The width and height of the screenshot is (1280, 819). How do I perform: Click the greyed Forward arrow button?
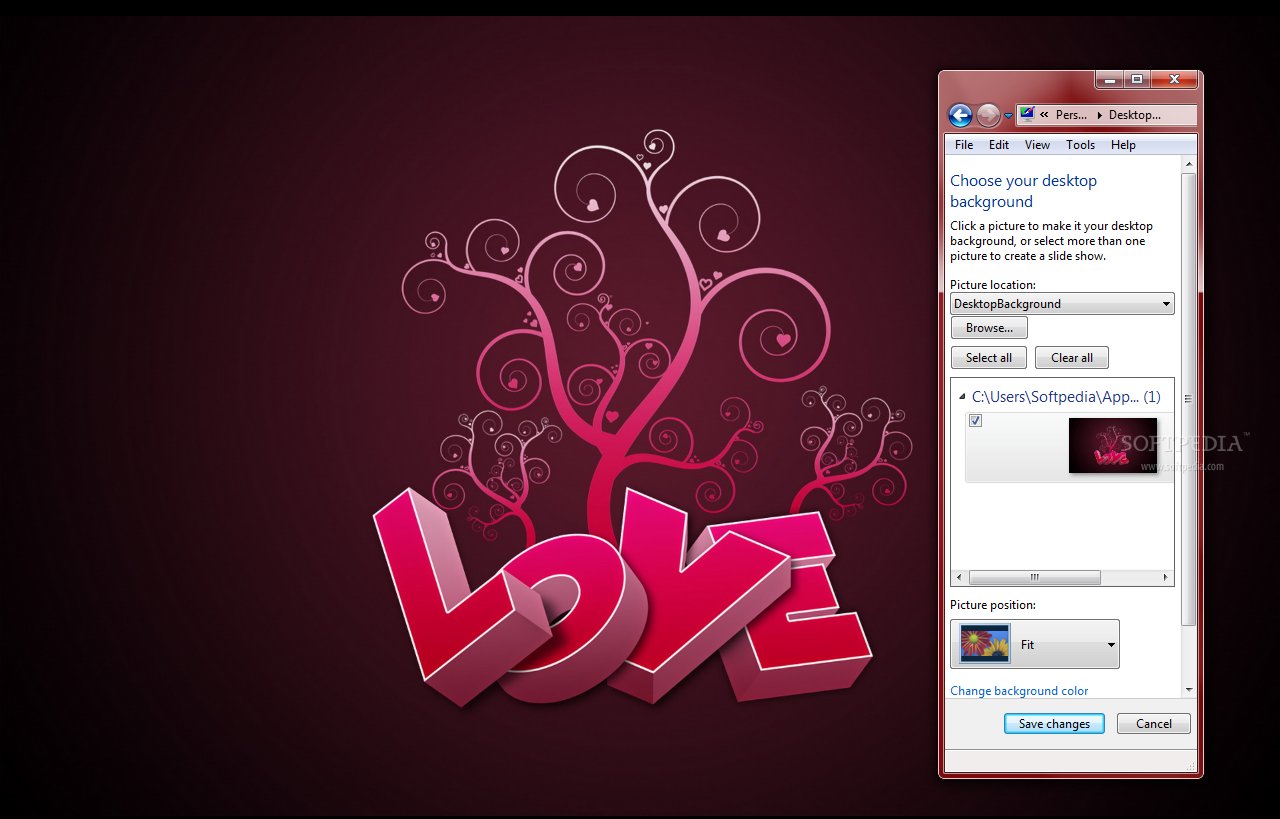[x=988, y=115]
